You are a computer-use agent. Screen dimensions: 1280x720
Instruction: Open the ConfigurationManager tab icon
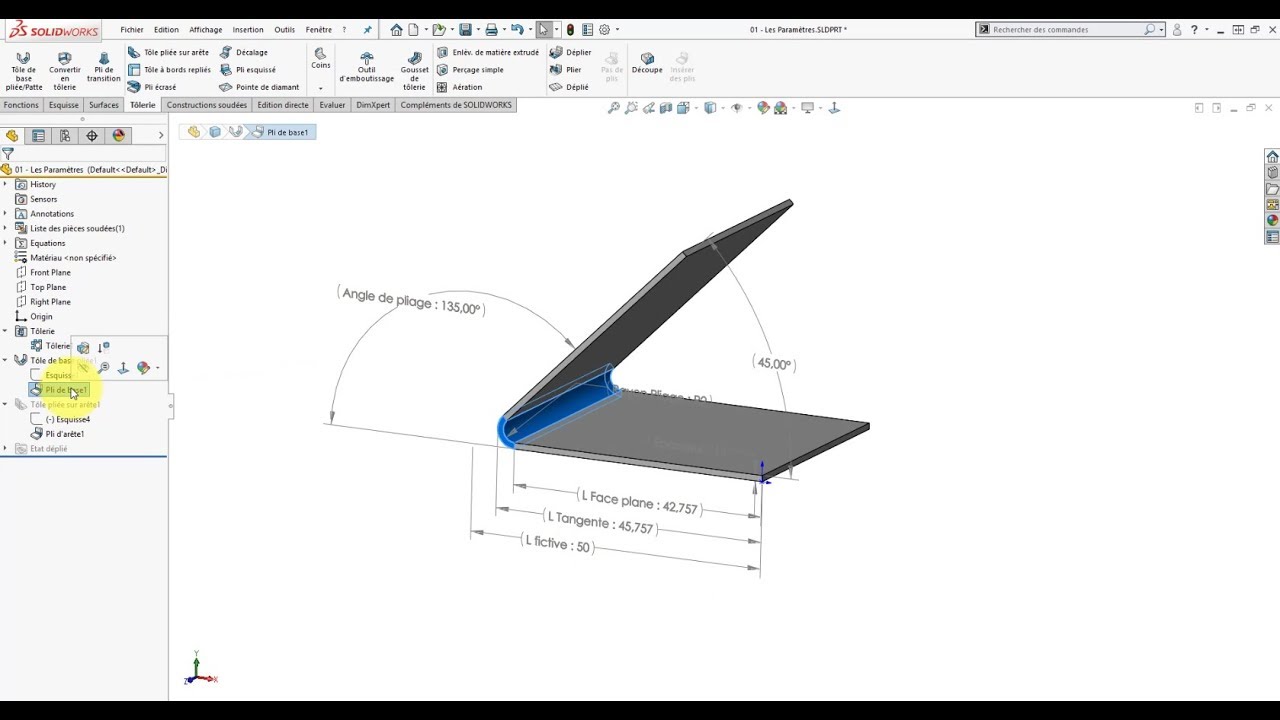tap(65, 136)
